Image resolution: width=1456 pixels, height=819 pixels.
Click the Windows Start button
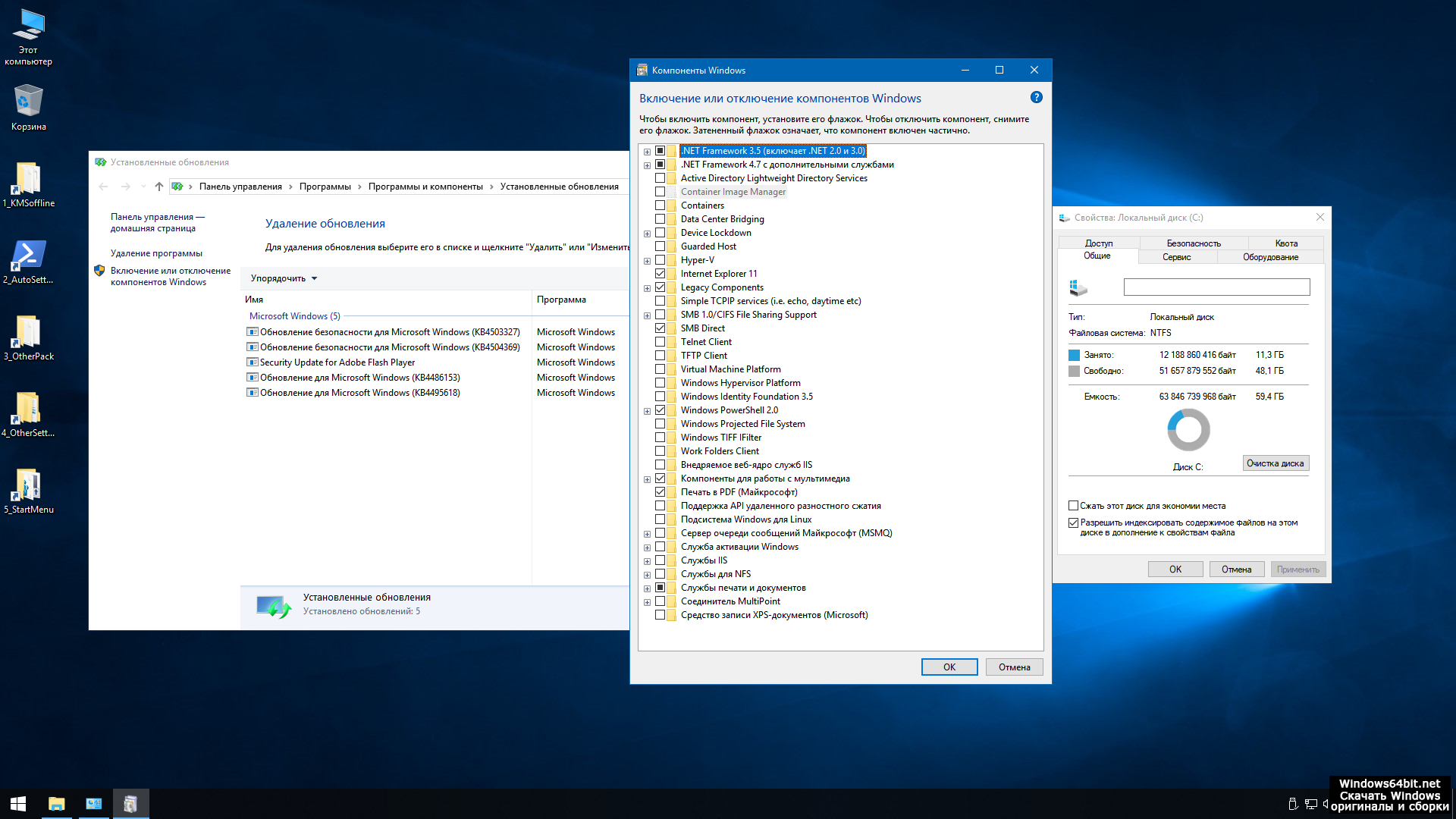[18, 803]
